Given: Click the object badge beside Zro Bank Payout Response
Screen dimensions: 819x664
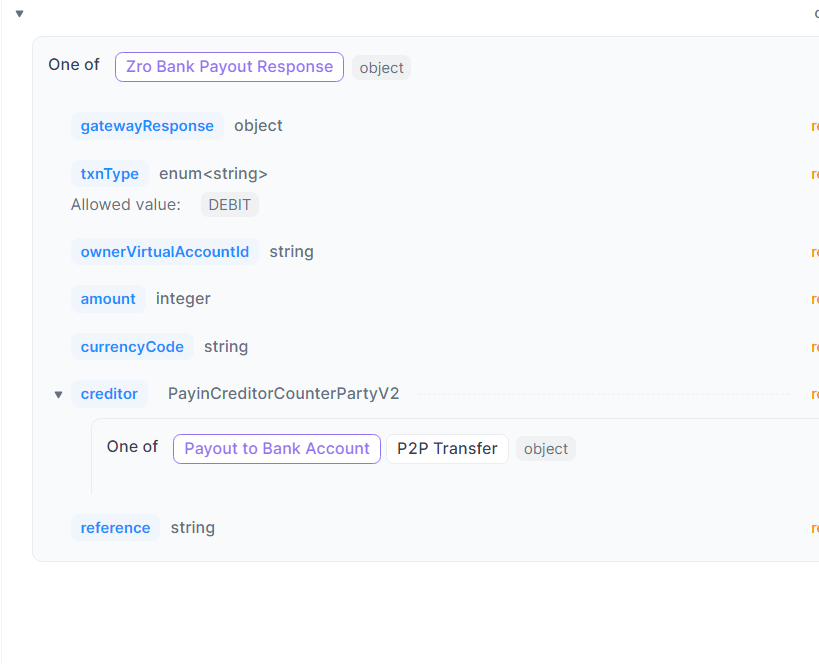Looking at the screenshot, I should [x=381, y=68].
